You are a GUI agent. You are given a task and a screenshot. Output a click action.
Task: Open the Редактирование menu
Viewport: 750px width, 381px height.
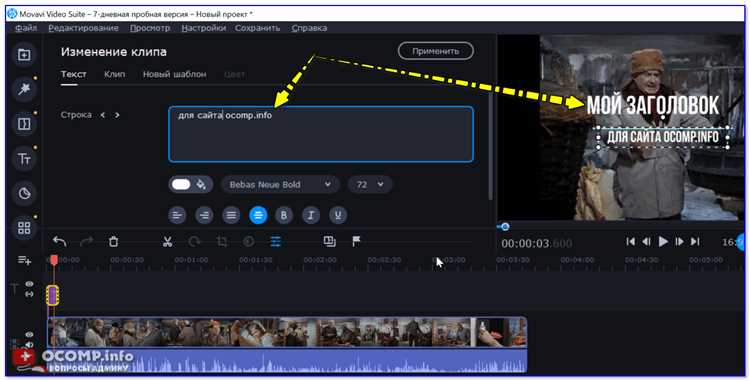pos(83,28)
